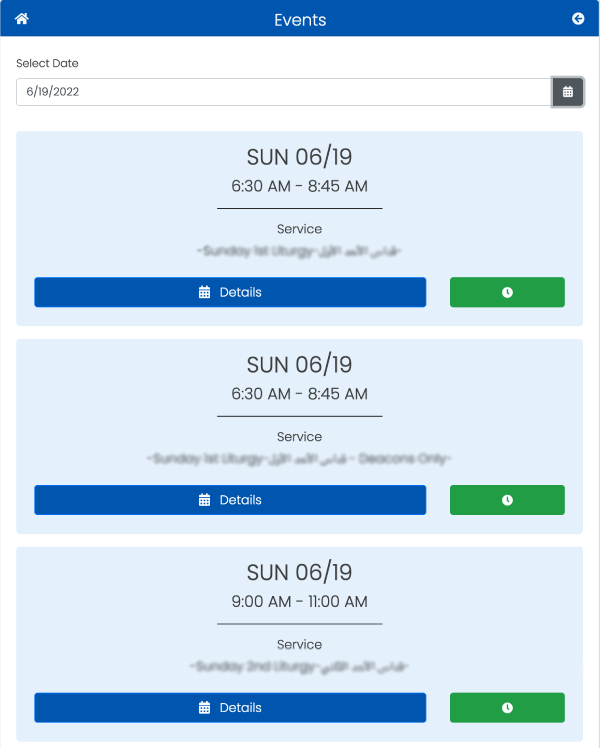This screenshot has height=748, width=600.
Task: Click the calendar icon in the third Details button
Action: coord(204,707)
